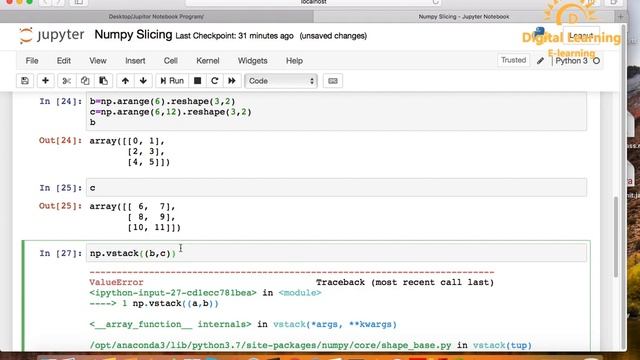Open the View menu
The height and width of the screenshot is (360, 640).
[98, 61]
